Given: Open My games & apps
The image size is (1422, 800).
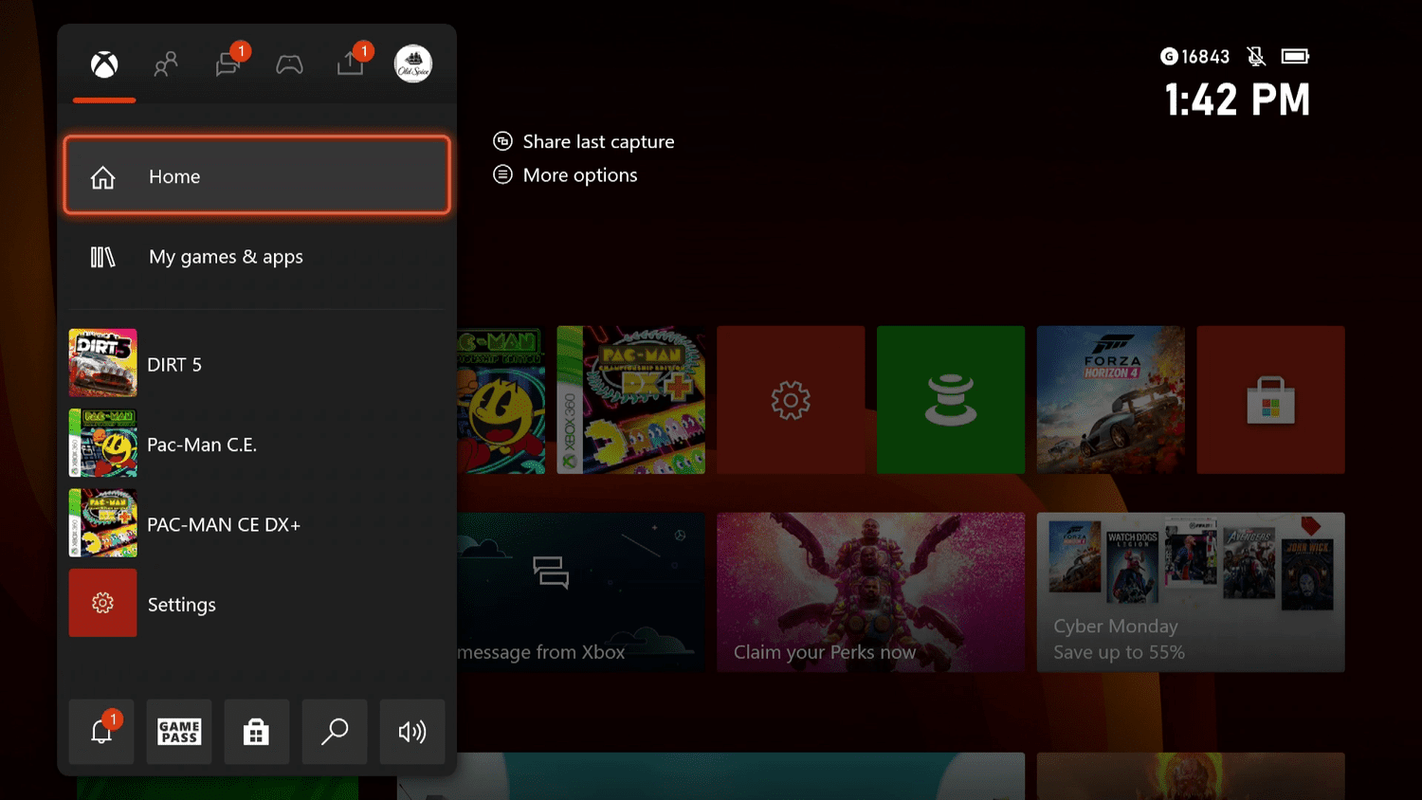Looking at the screenshot, I should [257, 257].
